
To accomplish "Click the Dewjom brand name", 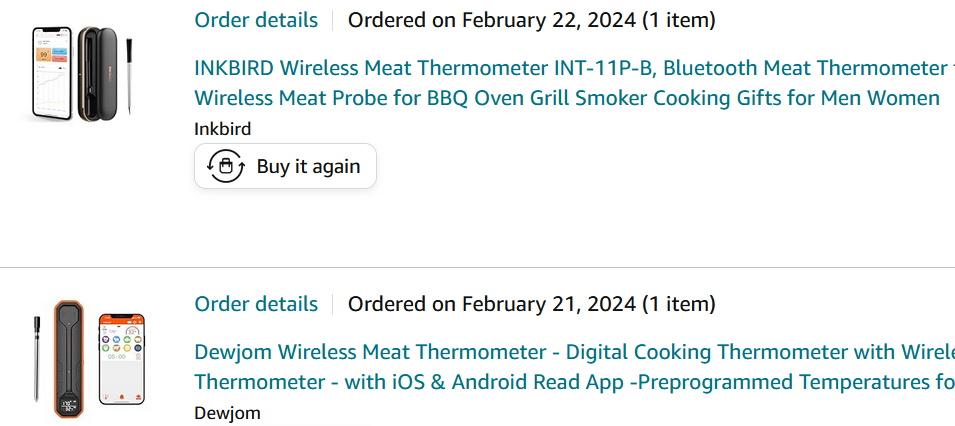I will [x=227, y=413].
